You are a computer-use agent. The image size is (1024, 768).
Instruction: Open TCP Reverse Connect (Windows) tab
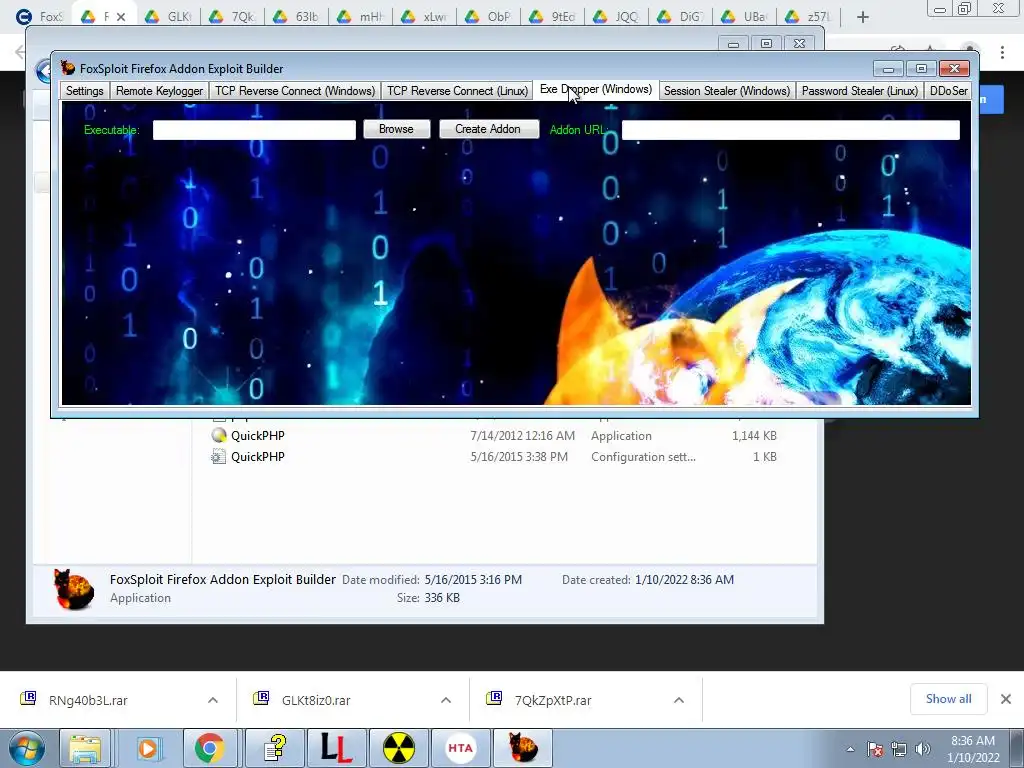(x=295, y=91)
